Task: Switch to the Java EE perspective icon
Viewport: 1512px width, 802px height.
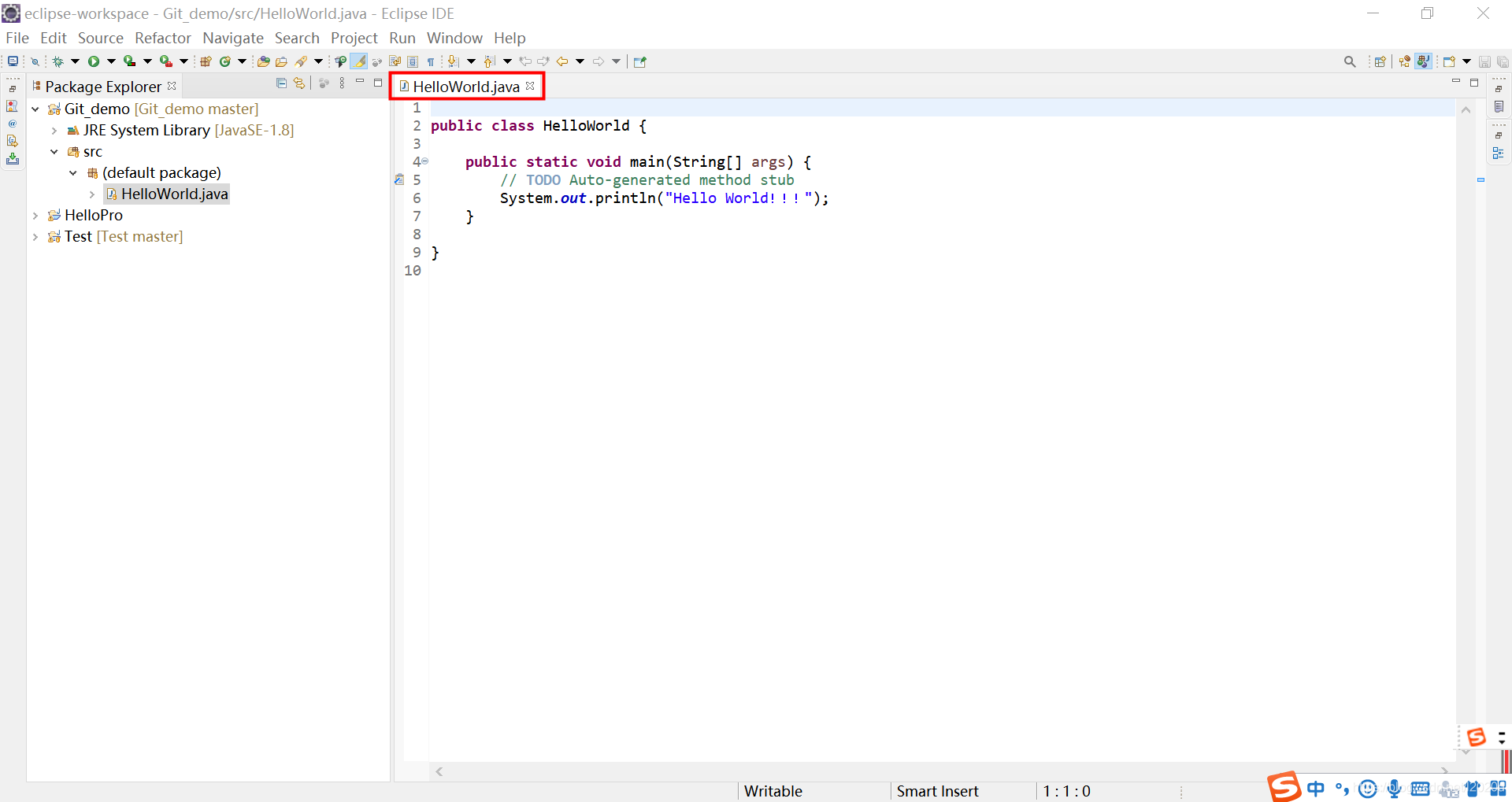Action: tap(1405, 61)
